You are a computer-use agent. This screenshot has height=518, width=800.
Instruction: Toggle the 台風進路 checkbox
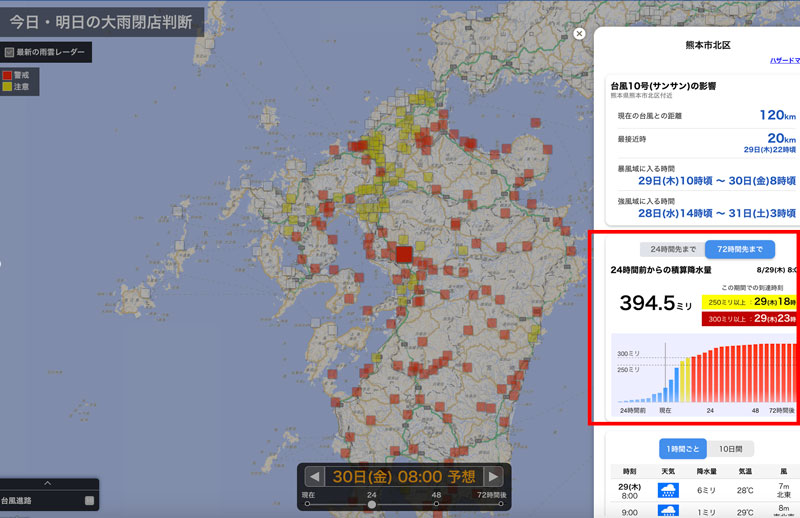[x=89, y=500]
